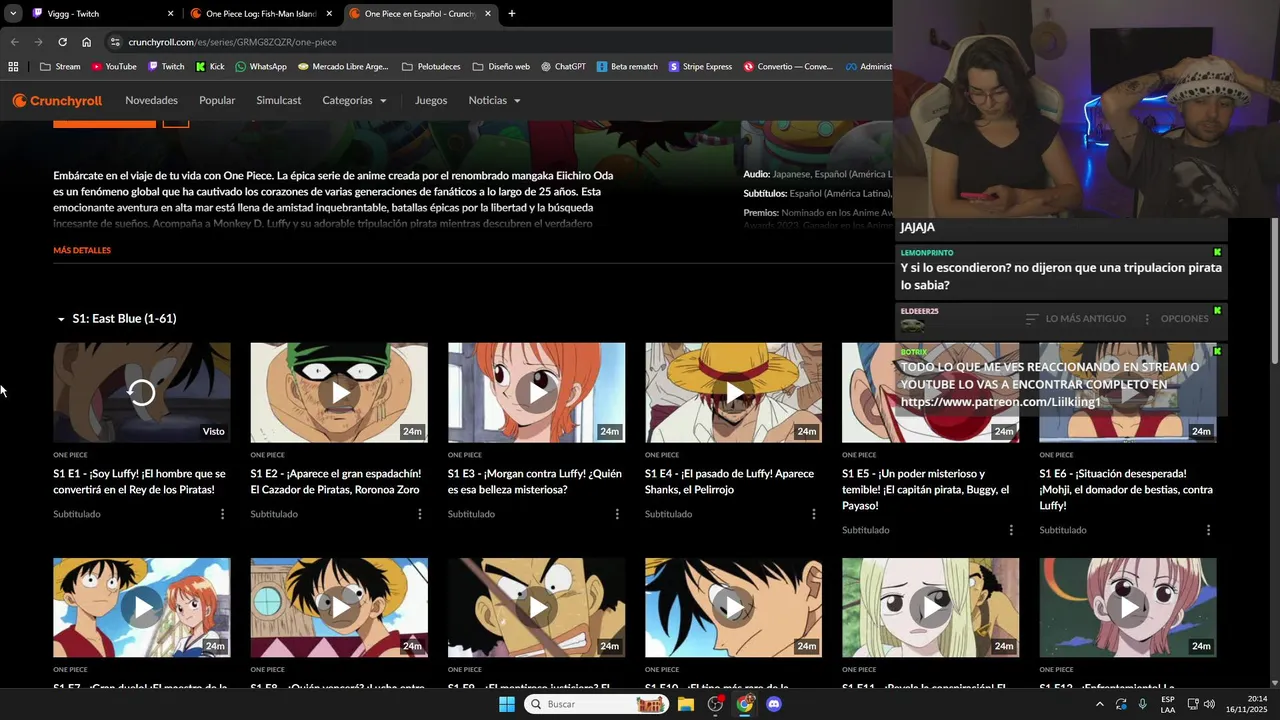Play S1 E3 Morgan contra Luffy episode
The height and width of the screenshot is (720, 1280).
coord(536,392)
